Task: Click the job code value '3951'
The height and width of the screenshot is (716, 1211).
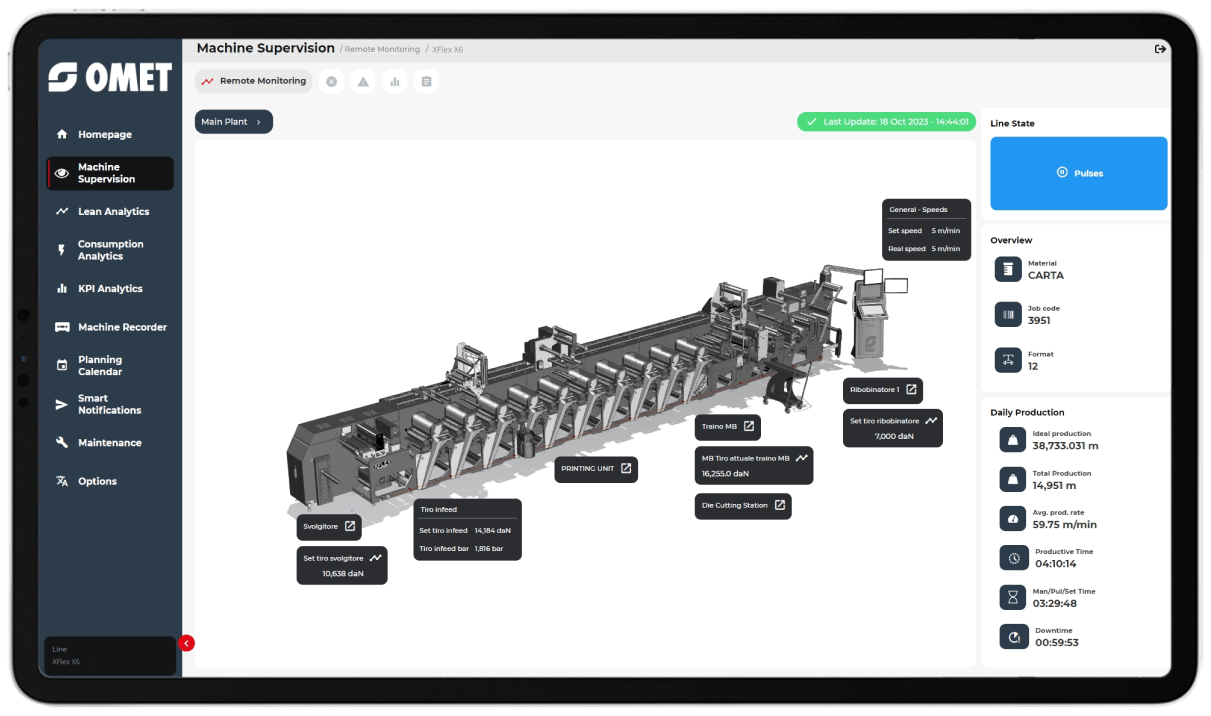Action: coord(1039,321)
